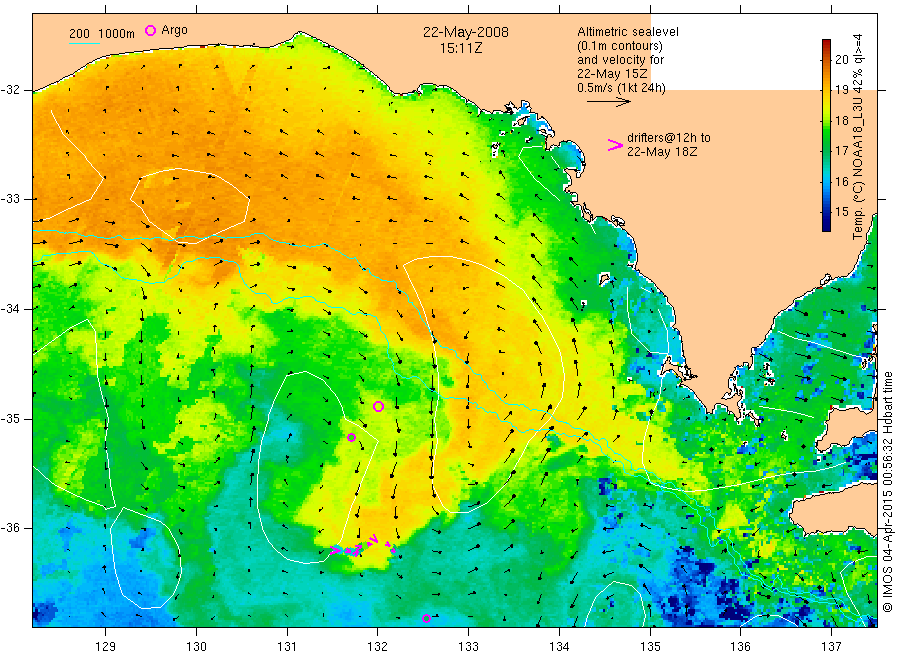Click the 'and velocity for' caption line

[620, 60]
